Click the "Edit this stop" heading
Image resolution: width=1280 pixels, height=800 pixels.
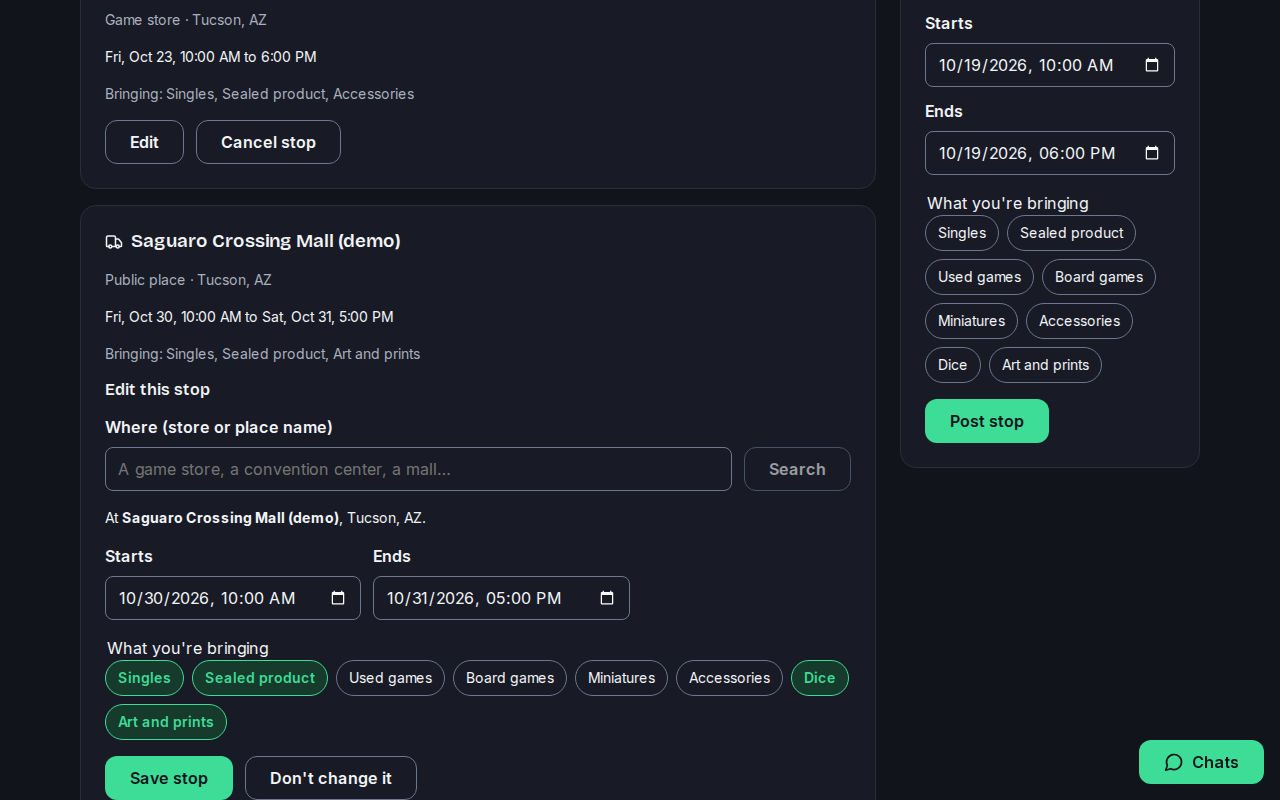tap(157, 390)
